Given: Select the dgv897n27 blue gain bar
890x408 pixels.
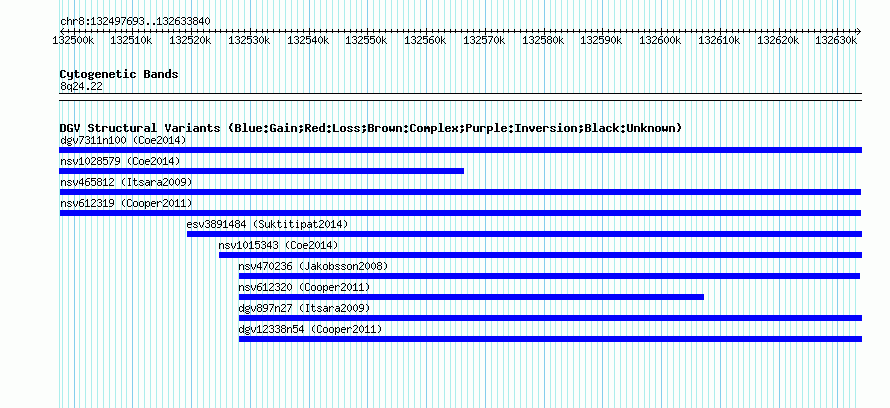Looking at the screenshot, I should tap(550, 318).
